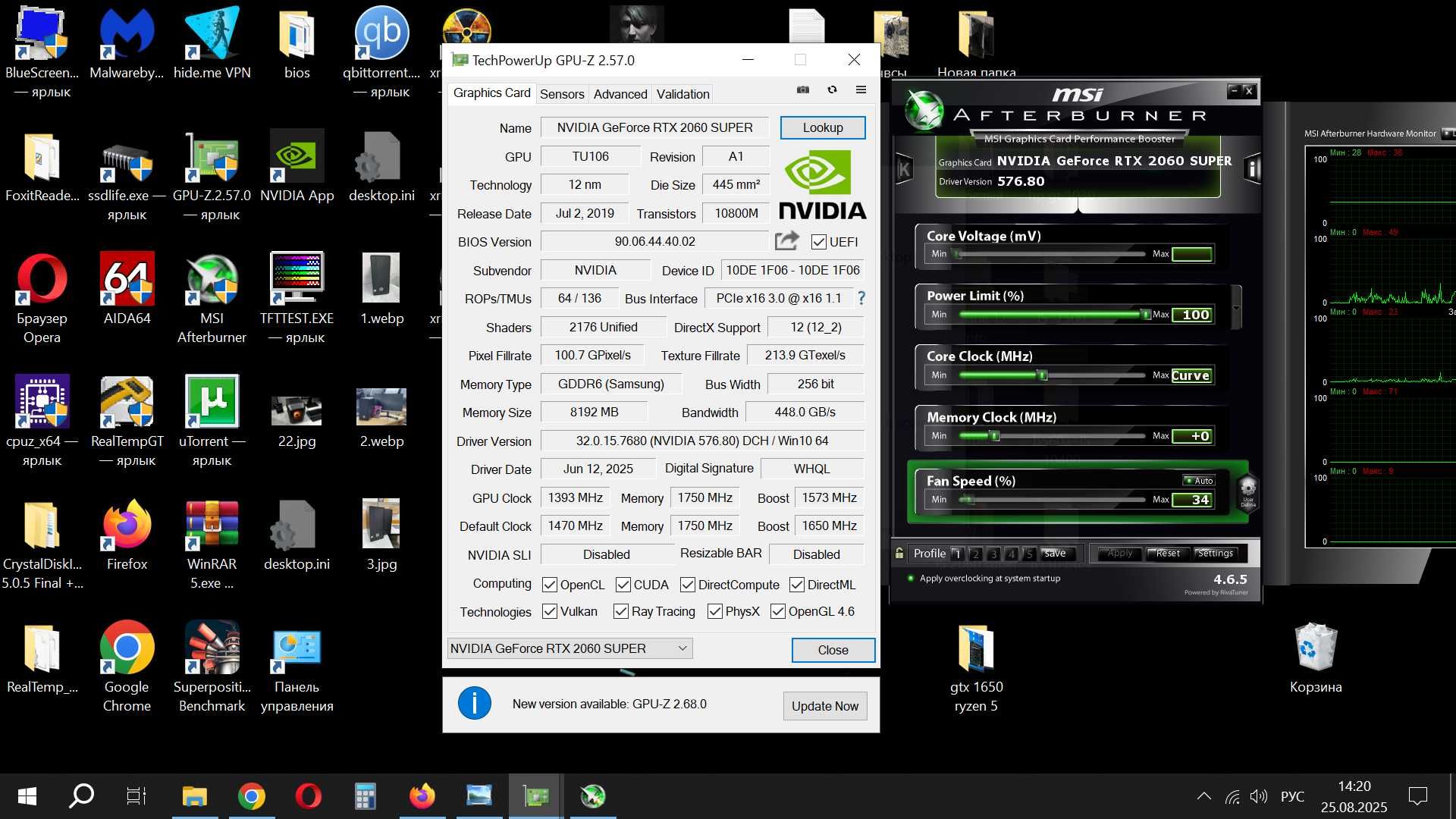Image resolution: width=1456 pixels, height=819 pixels.
Task: Switch to the Graphics Card tab
Action: pyautogui.click(x=491, y=93)
